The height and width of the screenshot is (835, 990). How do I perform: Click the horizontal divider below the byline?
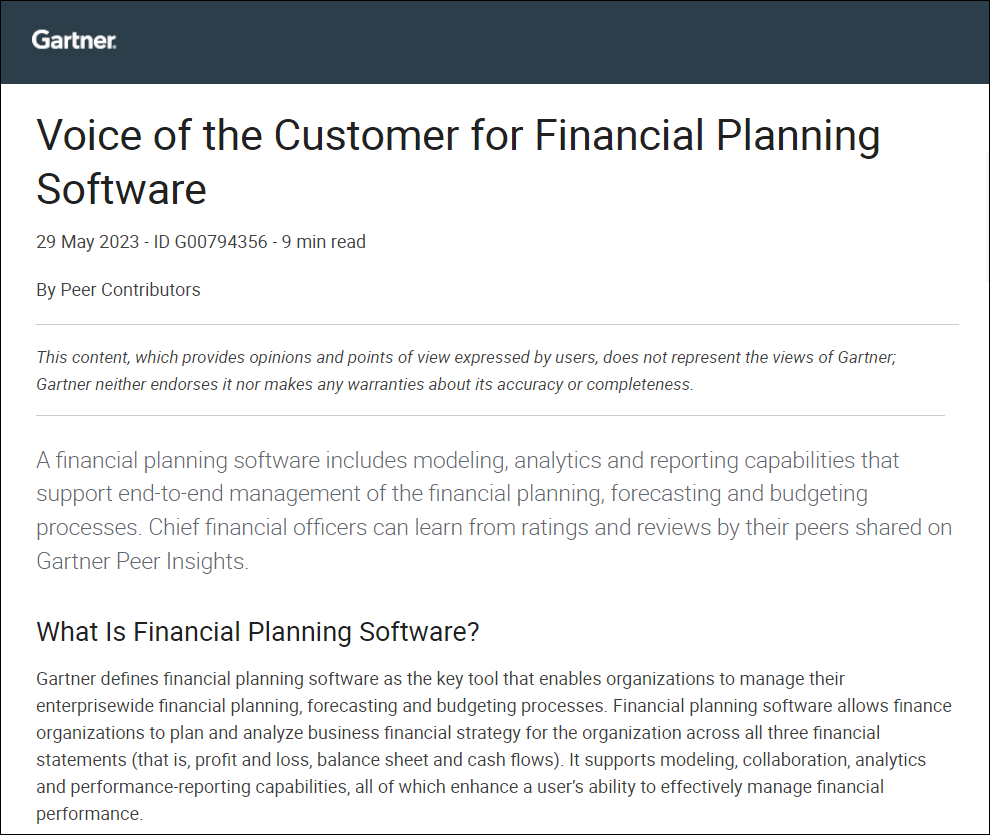(497, 324)
